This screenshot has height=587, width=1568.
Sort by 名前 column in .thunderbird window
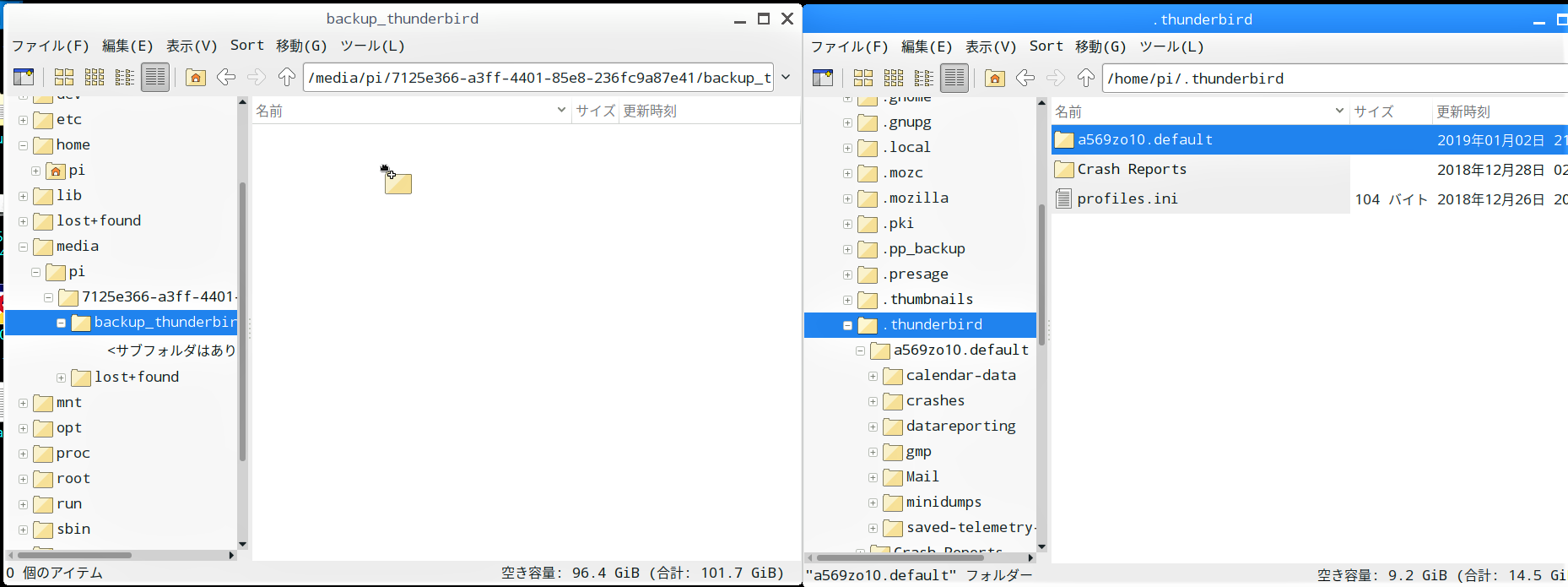[x=1200, y=111]
